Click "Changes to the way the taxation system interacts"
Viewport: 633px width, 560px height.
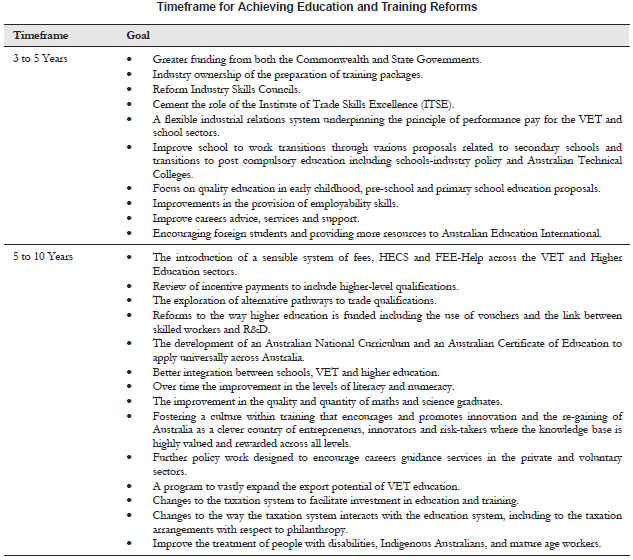[x=387, y=522]
